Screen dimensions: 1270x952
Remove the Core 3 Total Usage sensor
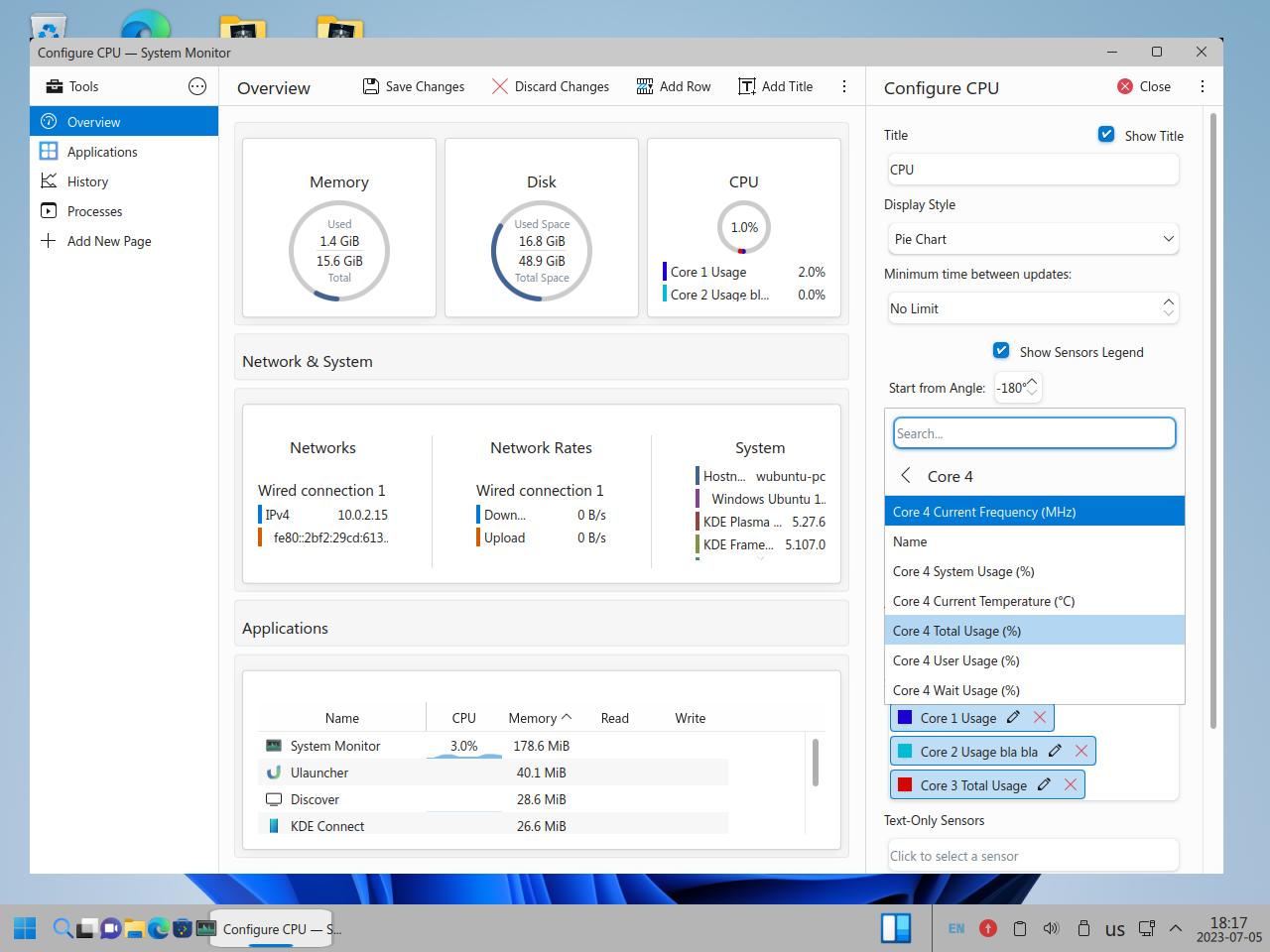click(1071, 784)
